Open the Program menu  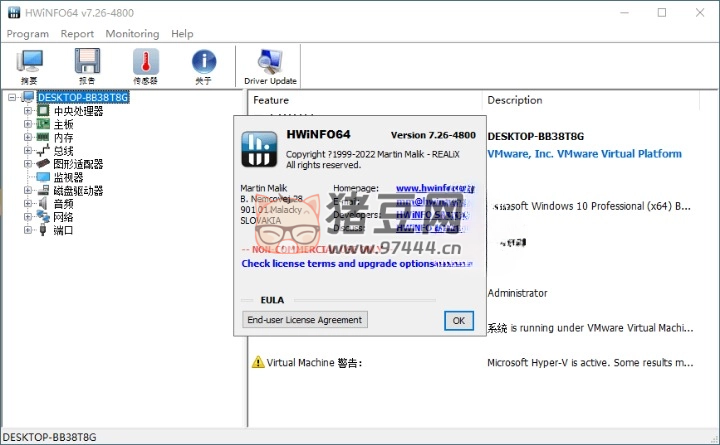click(x=27, y=33)
